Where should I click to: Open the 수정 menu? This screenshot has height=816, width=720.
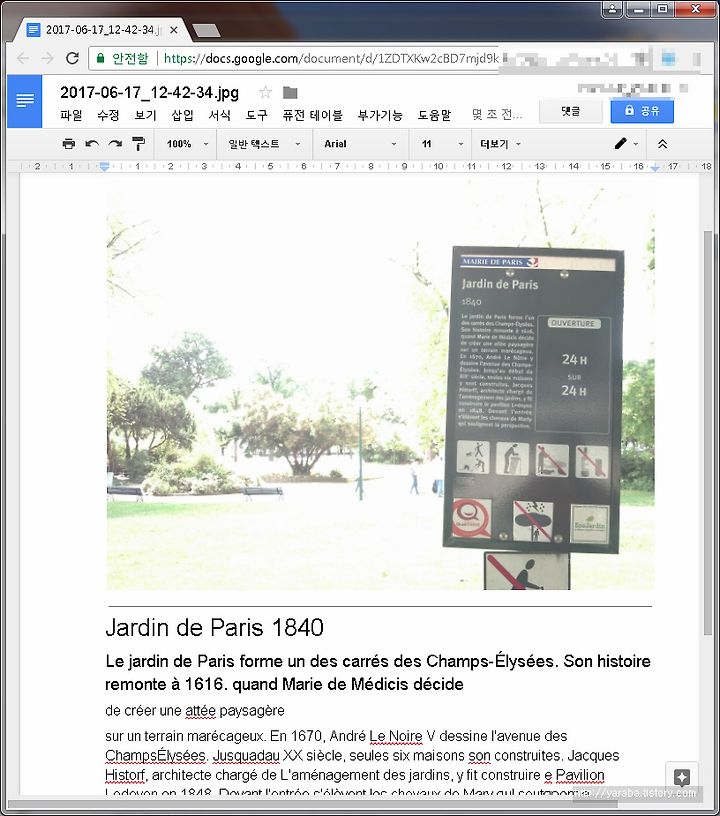coord(108,115)
